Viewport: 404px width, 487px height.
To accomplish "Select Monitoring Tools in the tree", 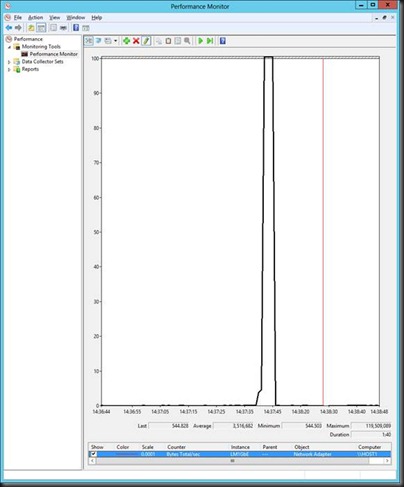I will pyautogui.click(x=41, y=47).
